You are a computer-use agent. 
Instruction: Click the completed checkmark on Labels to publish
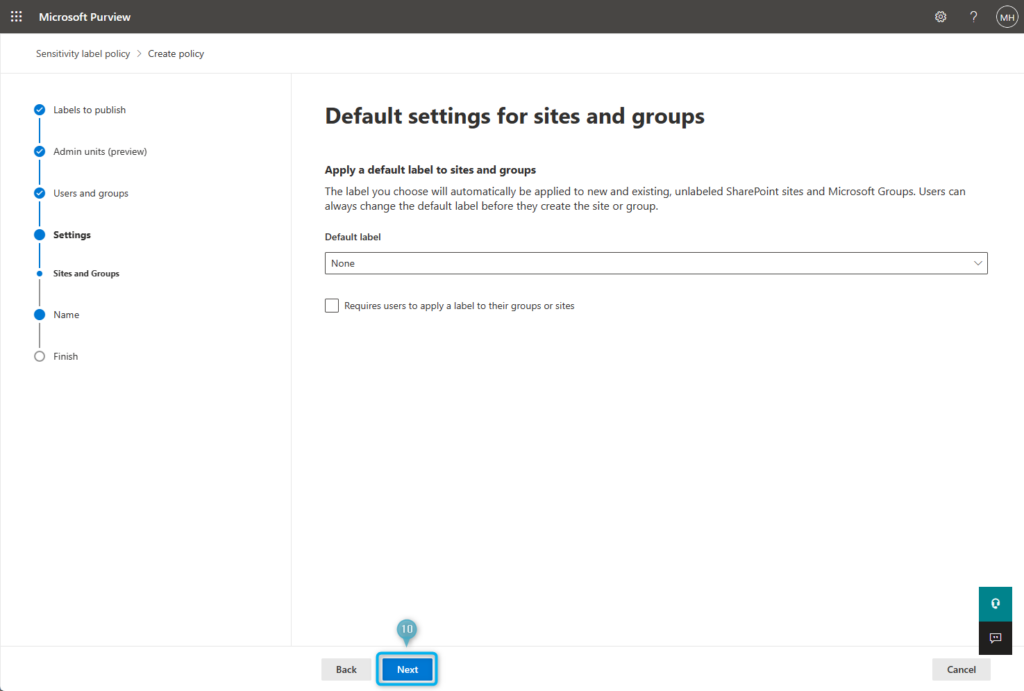tap(39, 109)
